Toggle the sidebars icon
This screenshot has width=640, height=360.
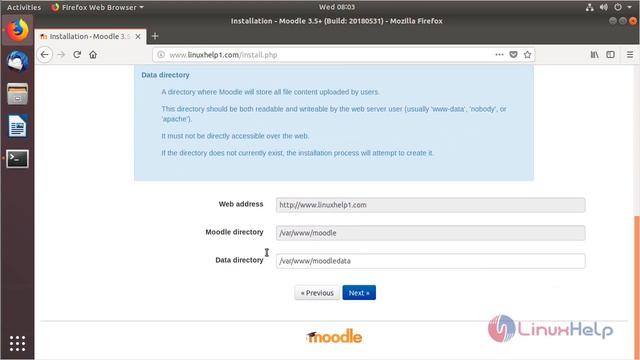click(x=611, y=55)
